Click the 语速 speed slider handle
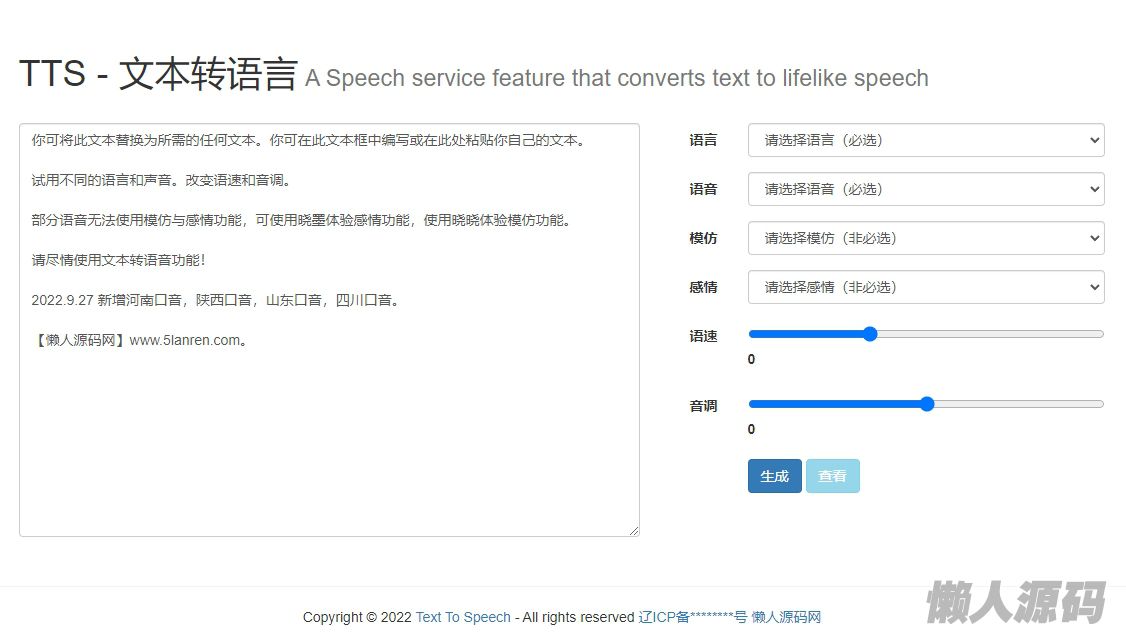The width and height of the screenshot is (1126, 637). pyautogui.click(x=870, y=334)
